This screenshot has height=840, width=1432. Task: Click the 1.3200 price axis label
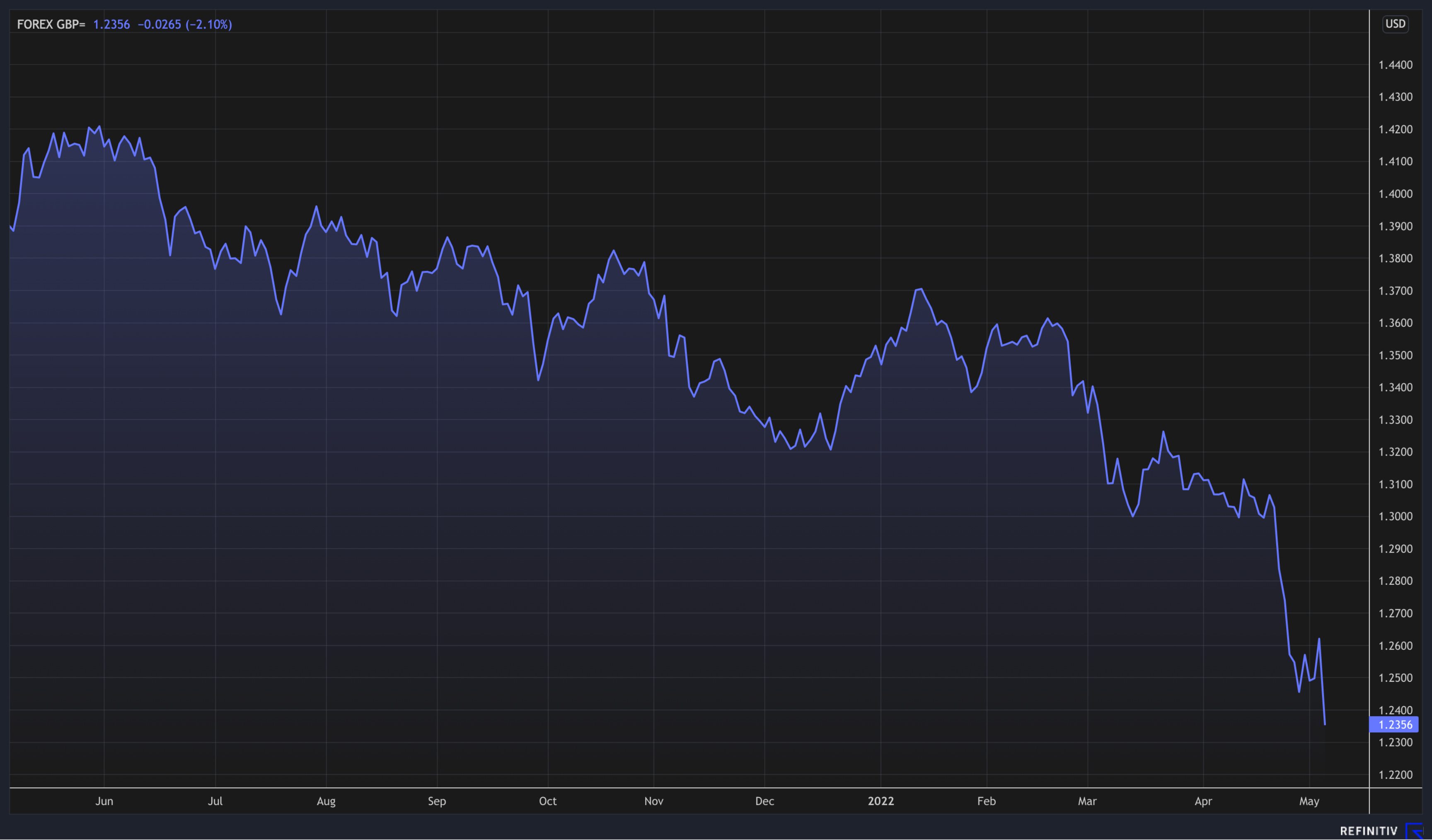tap(1396, 452)
